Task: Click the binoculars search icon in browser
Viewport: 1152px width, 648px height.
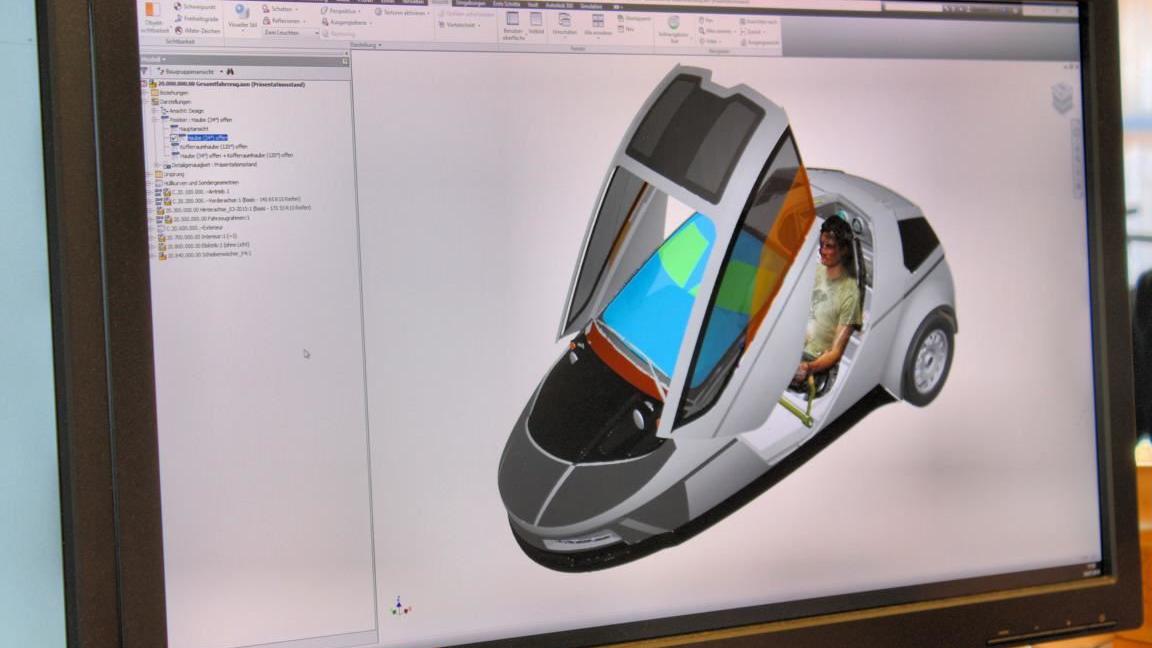Action: pos(229,72)
